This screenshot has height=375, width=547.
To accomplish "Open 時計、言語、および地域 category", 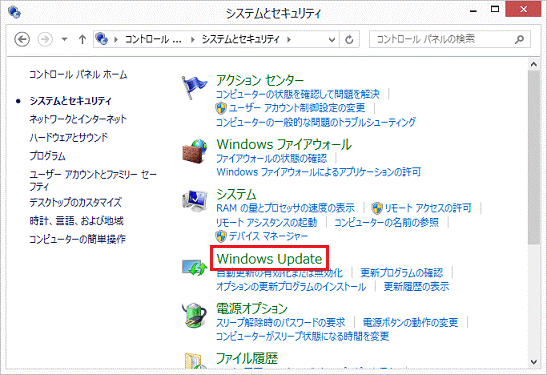I will pyautogui.click(x=76, y=220).
